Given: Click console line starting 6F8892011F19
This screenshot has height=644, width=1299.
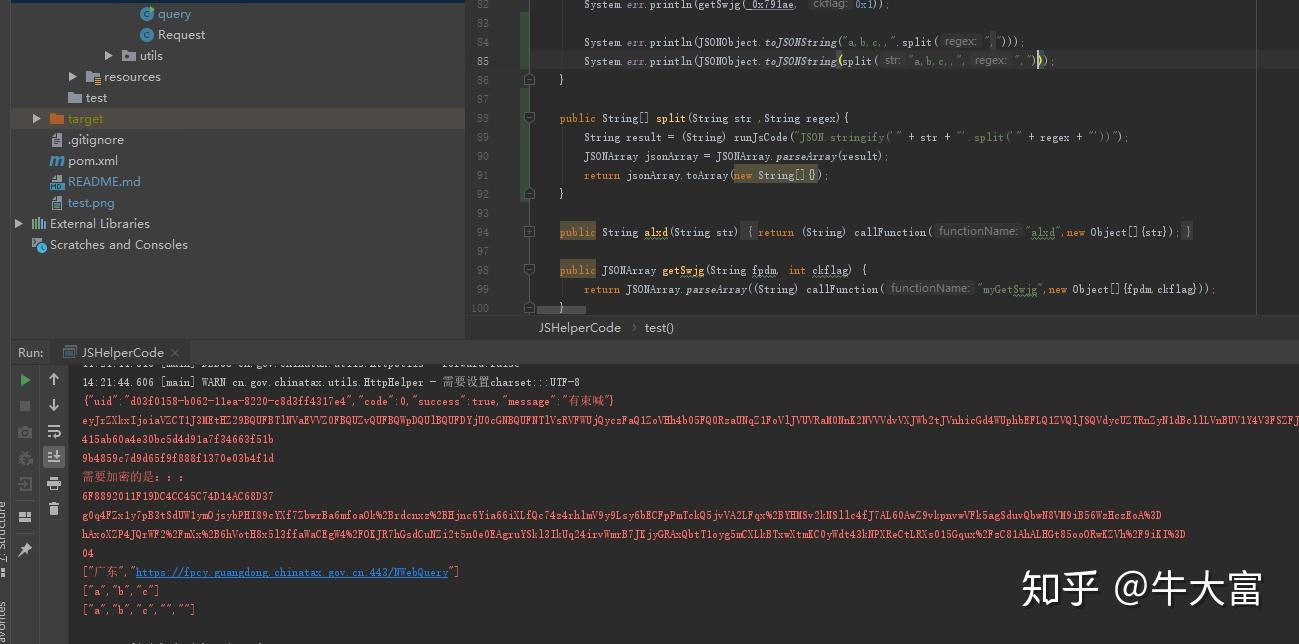Looking at the screenshot, I should 178,496.
